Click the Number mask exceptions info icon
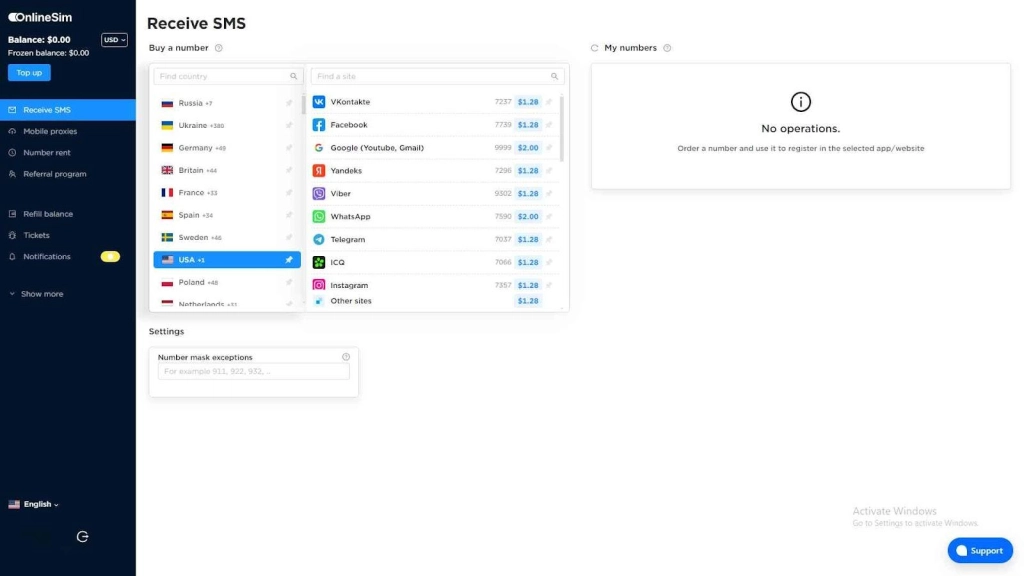The width and height of the screenshot is (1024, 576). pyautogui.click(x=346, y=357)
